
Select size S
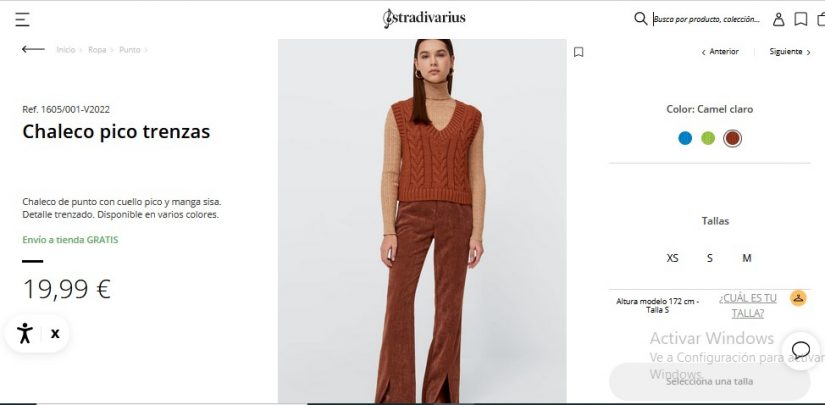pos(710,258)
